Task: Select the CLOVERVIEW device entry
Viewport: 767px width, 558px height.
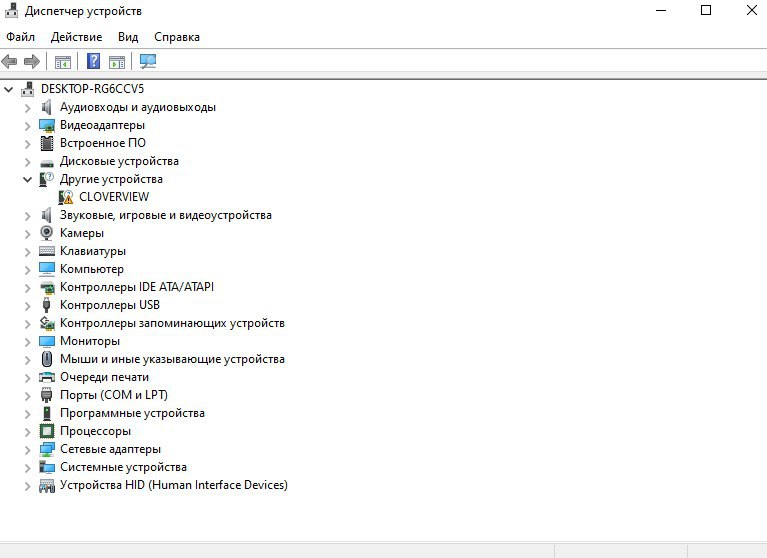Action: (114, 197)
